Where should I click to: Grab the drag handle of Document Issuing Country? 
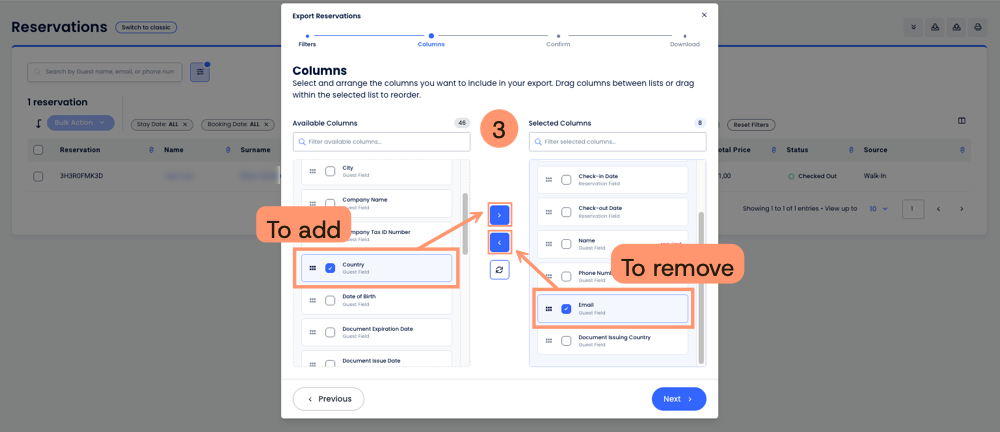tap(548, 341)
